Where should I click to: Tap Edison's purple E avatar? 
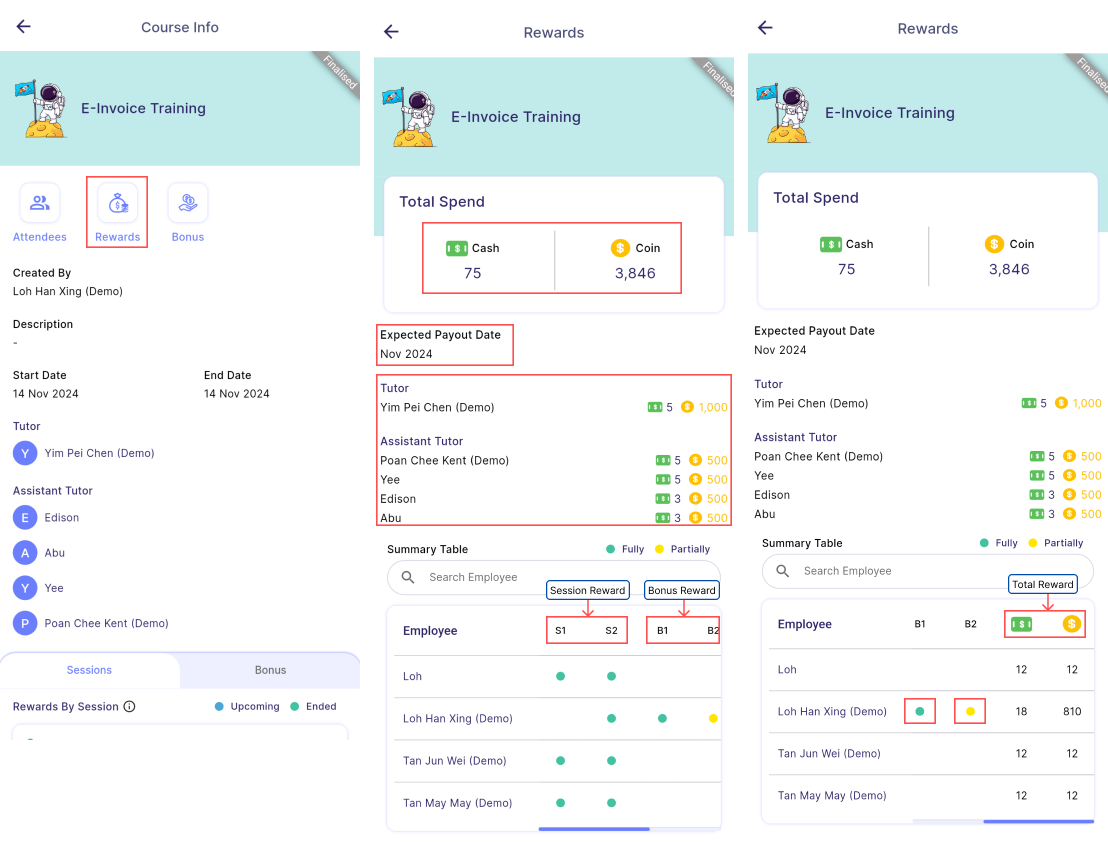point(25,518)
